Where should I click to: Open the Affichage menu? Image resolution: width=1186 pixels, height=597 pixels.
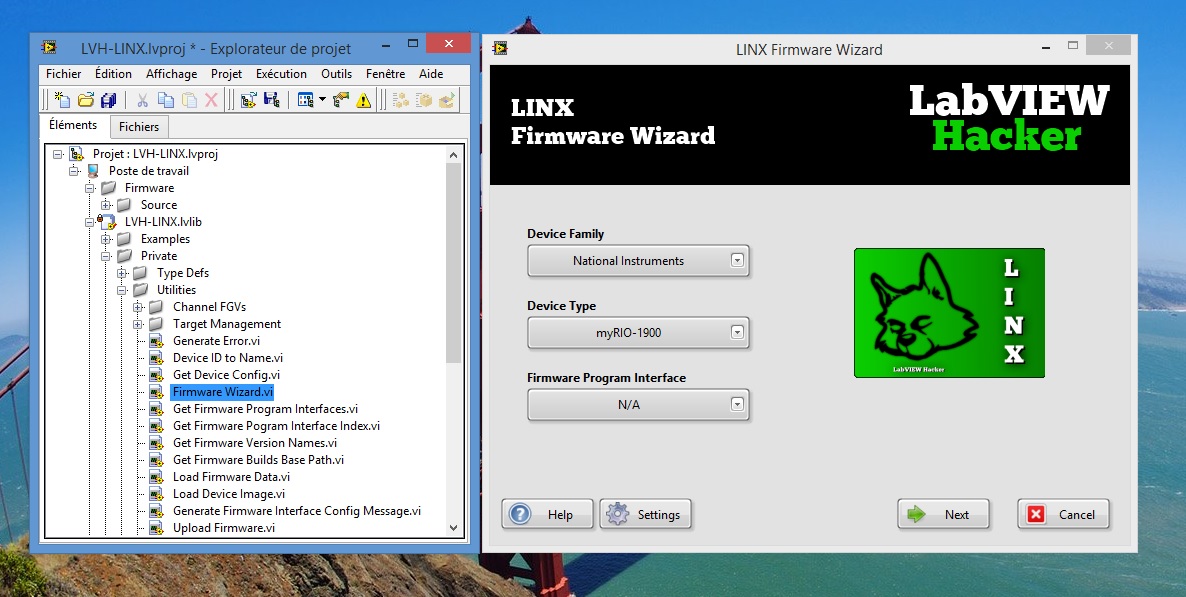tap(172, 73)
